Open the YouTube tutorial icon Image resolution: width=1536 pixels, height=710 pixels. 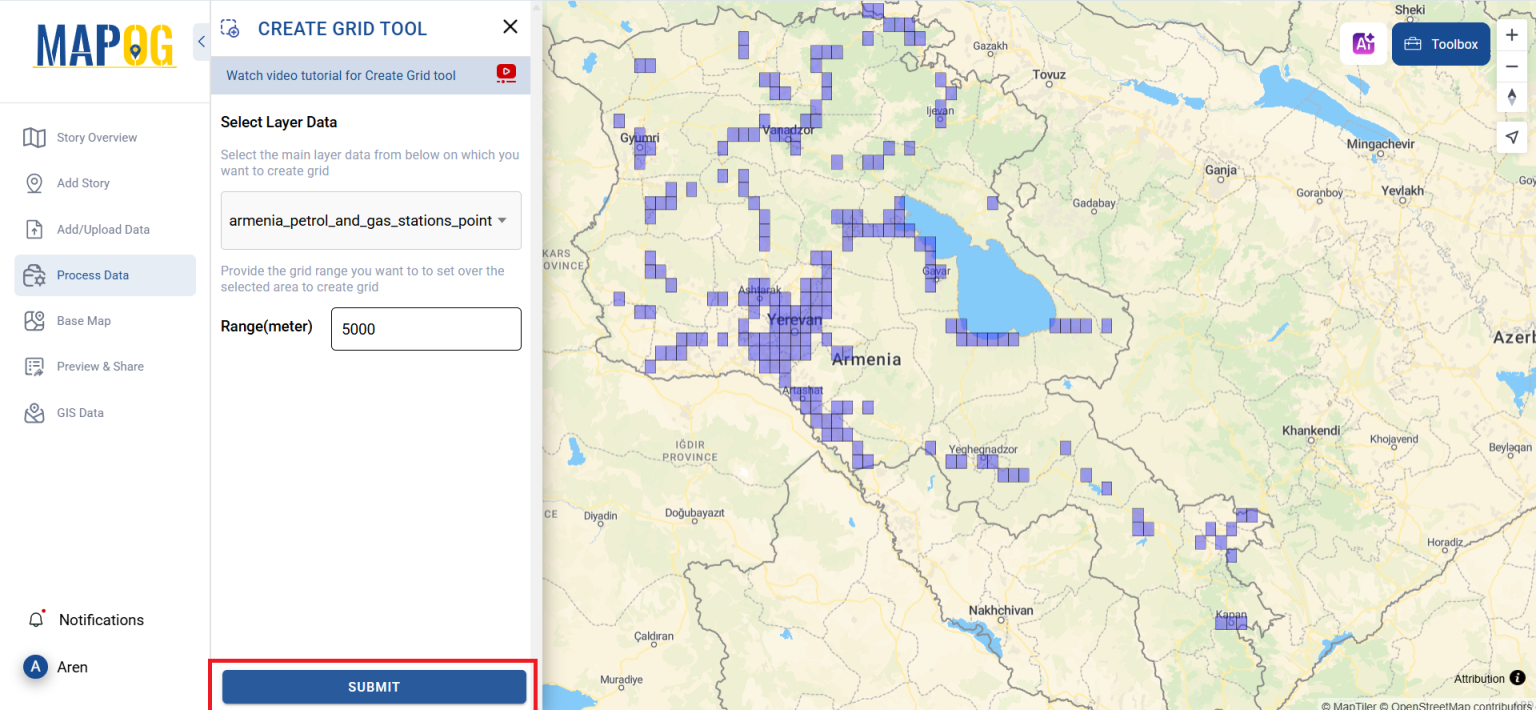[506, 74]
